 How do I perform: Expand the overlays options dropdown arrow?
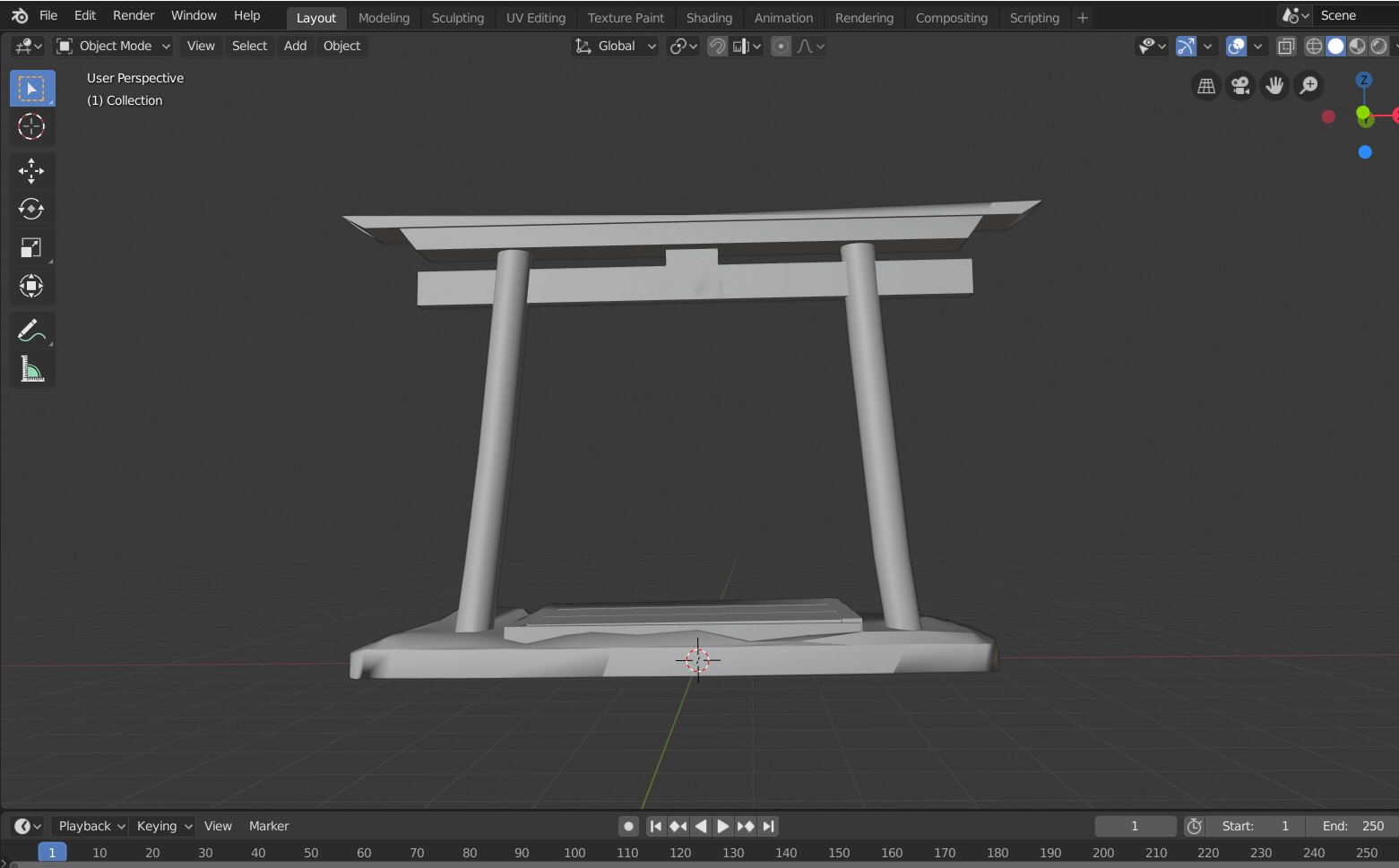coord(1258,46)
